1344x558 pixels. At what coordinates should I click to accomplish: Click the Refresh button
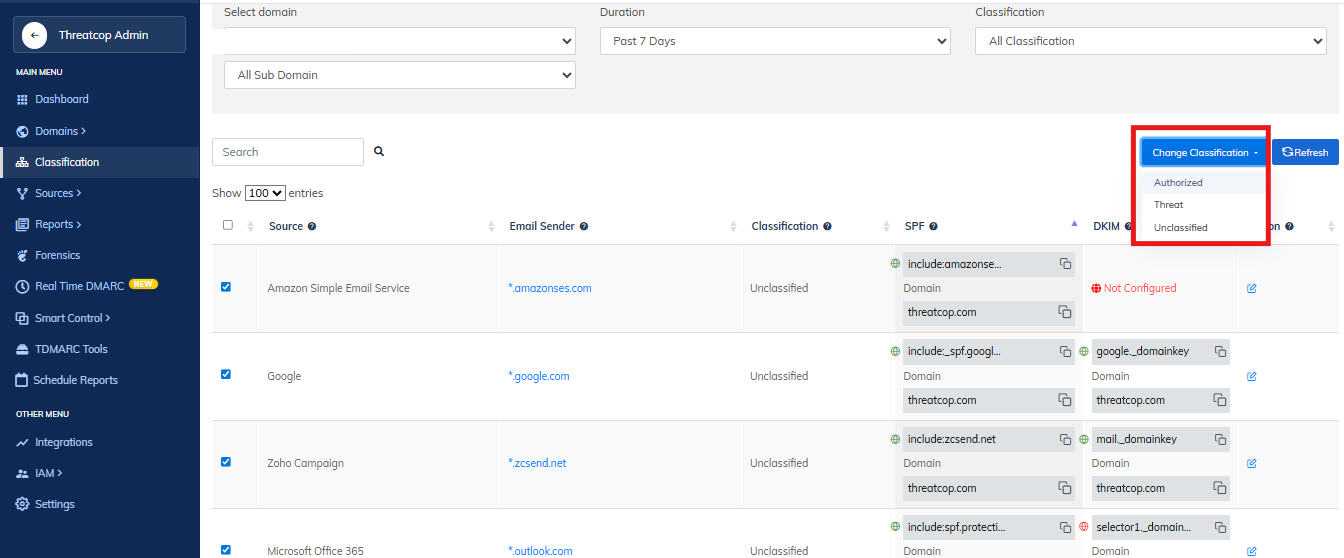(1305, 153)
